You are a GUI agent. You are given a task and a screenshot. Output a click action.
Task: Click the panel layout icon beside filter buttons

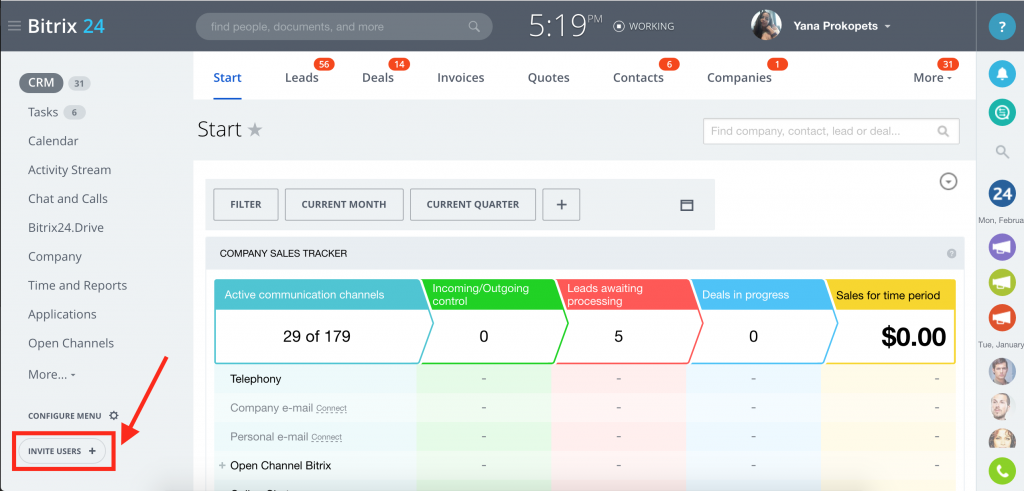pos(686,205)
